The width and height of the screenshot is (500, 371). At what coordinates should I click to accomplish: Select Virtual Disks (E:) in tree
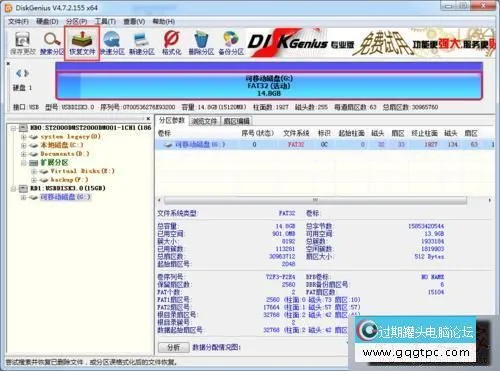coord(82,171)
